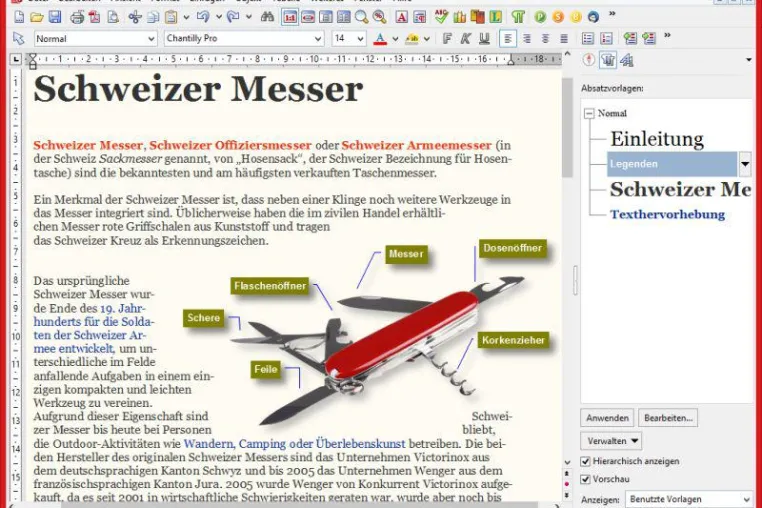762x508 pixels.
Task: Open the Thunderbird mail icon
Action: [593, 17]
